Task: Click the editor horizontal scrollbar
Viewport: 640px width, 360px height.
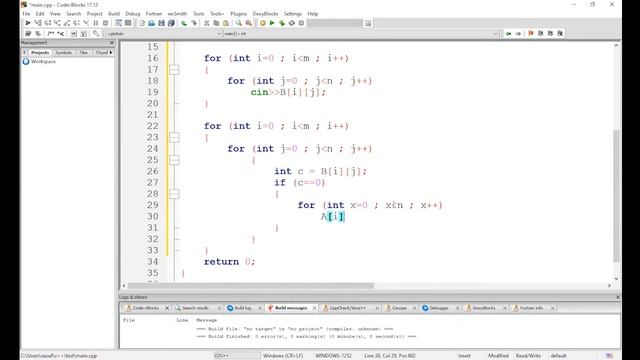Action: coord(251,286)
